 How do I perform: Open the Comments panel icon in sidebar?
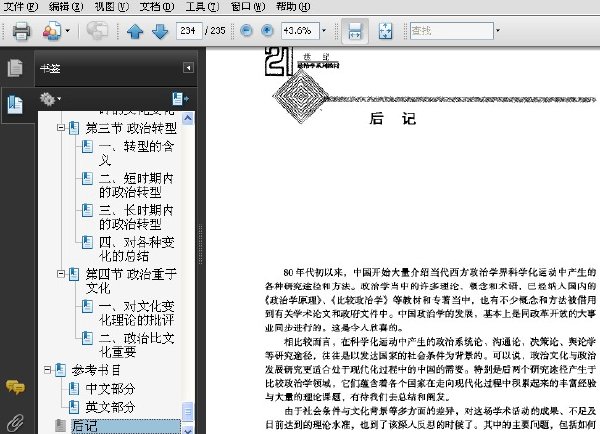point(15,387)
